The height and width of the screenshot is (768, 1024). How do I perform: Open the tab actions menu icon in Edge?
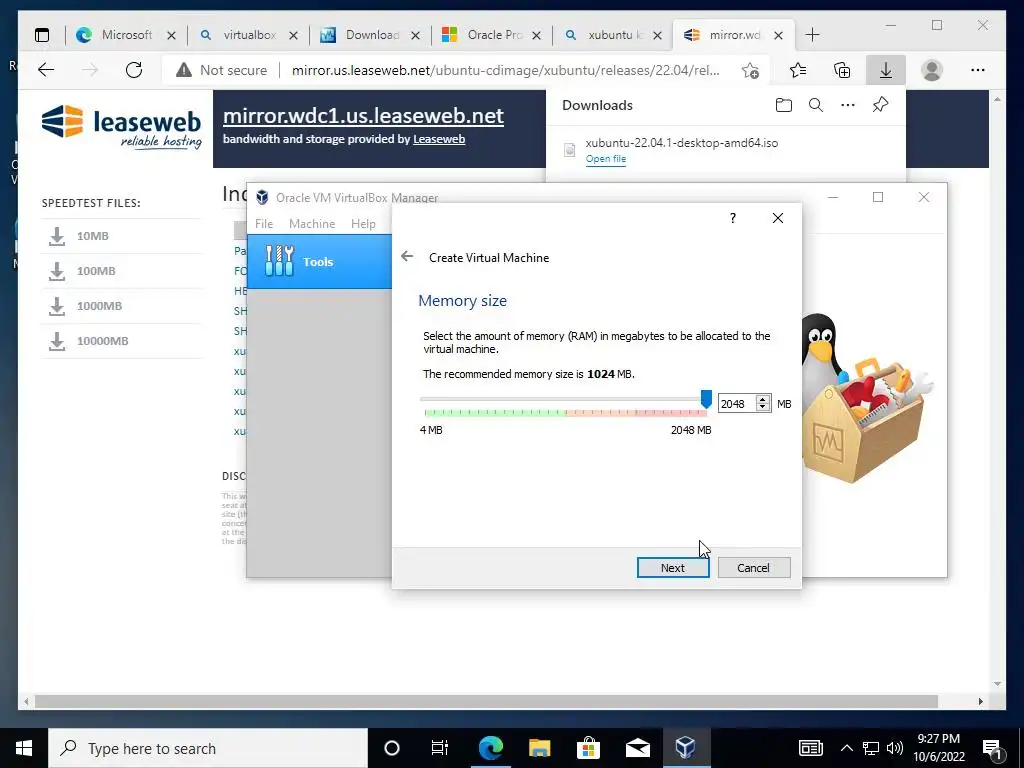42,35
